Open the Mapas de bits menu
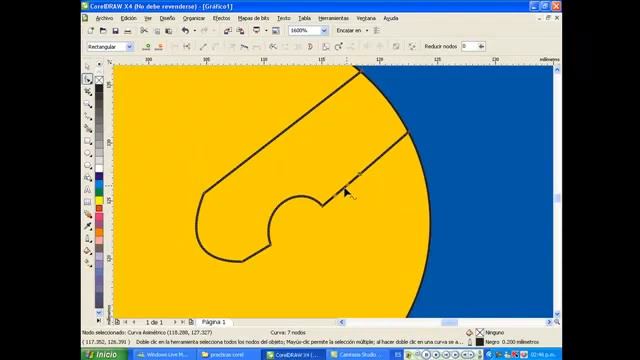Image resolution: width=640 pixels, height=360 pixels. tap(253, 18)
